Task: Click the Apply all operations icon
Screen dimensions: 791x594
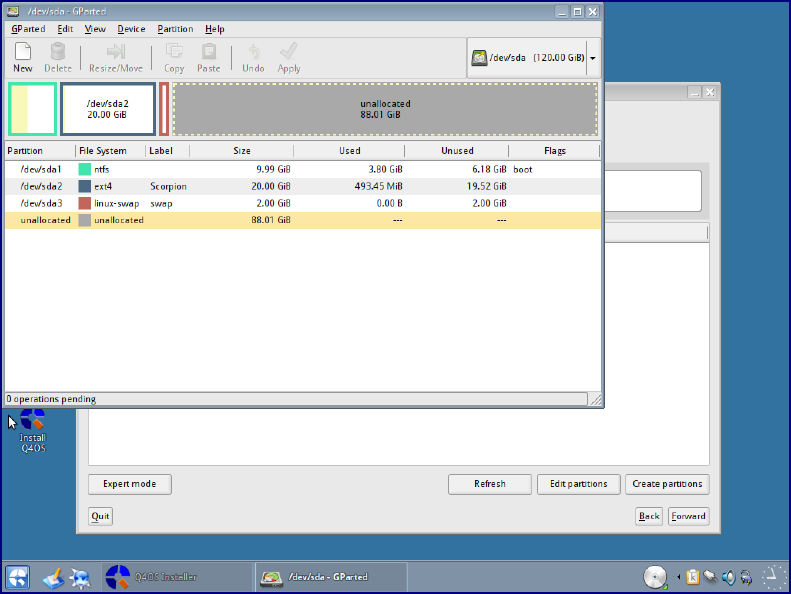Action: [289, 58]
